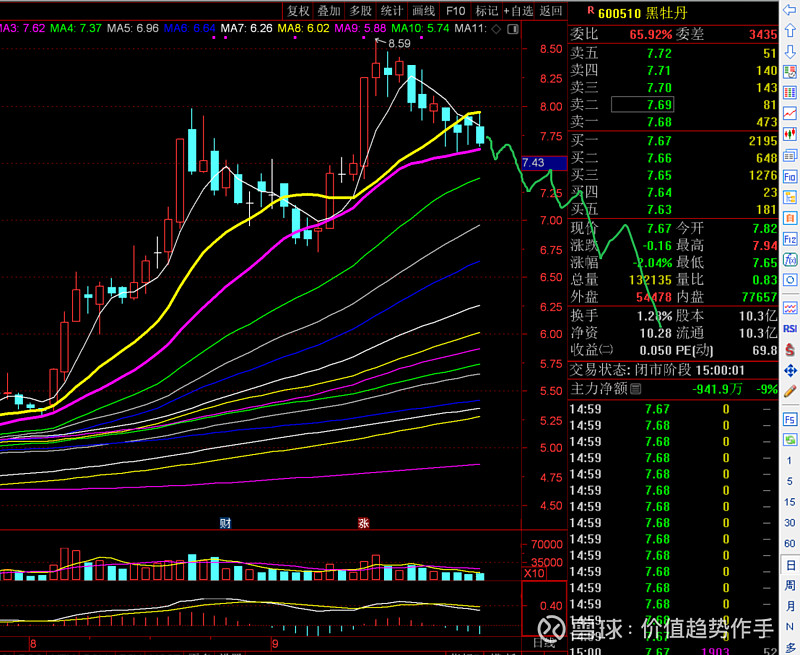The height and width of the screenshot is (655, 800).
Task: Select the RSI indicator icon
Action: pyautogui.click(x=790, y=329)
